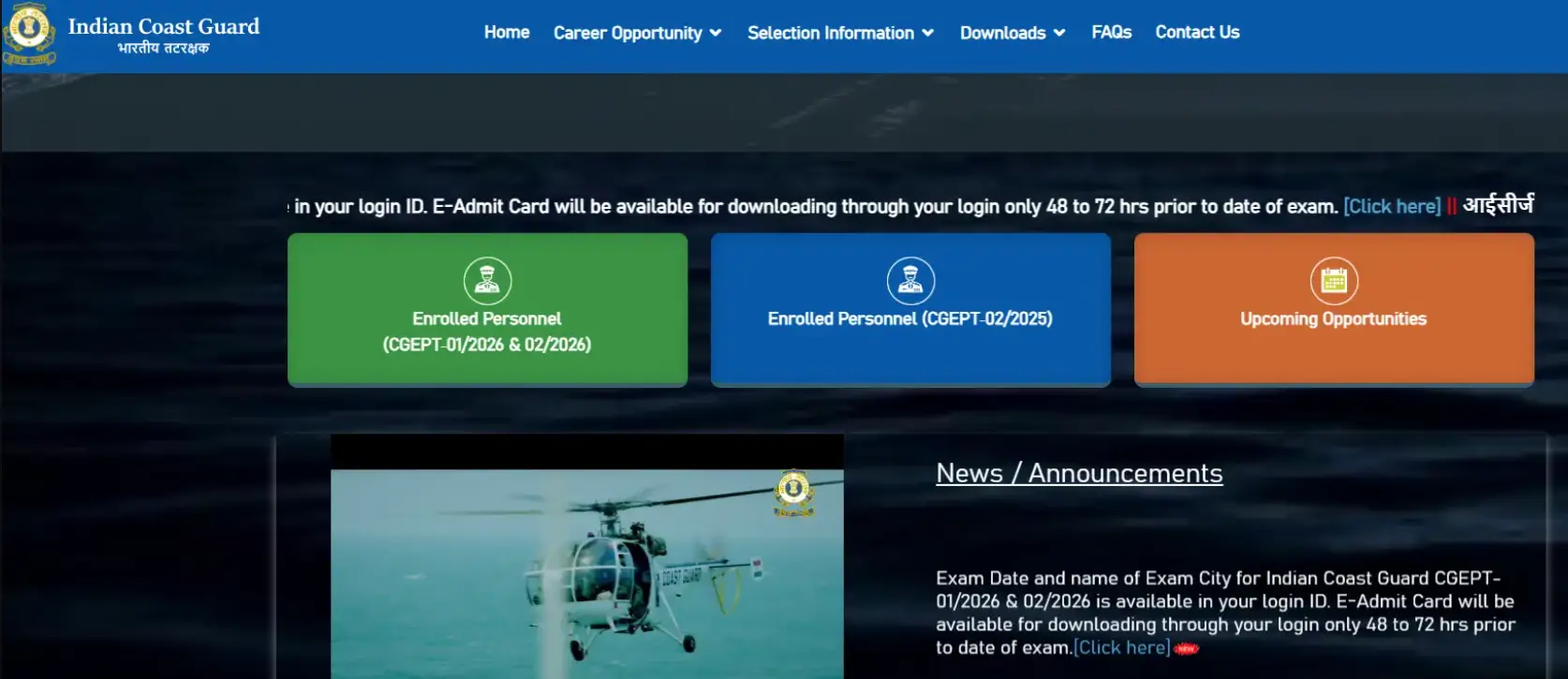Viewport: 1568px width, 679px height.
Task: Click the Hindi subtitle under Indian Coast Guard
Action: [x=163, y=49]
